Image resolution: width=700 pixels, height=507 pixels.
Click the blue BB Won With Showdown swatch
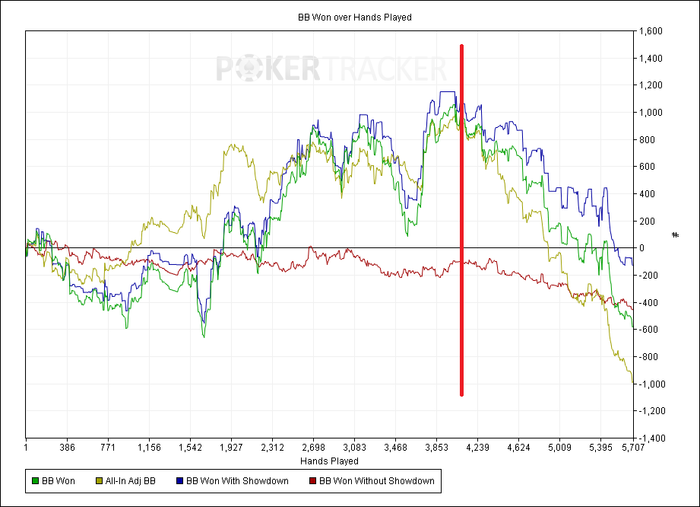click(x=180, y=481)
